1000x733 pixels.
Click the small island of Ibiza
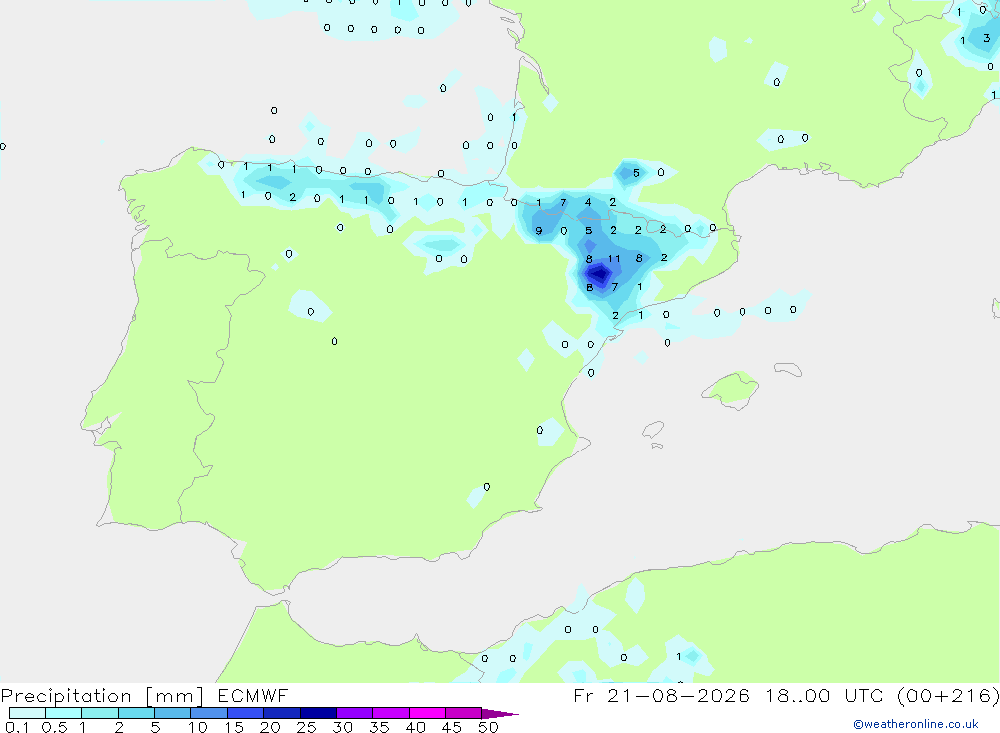click(x=653, y=429)
